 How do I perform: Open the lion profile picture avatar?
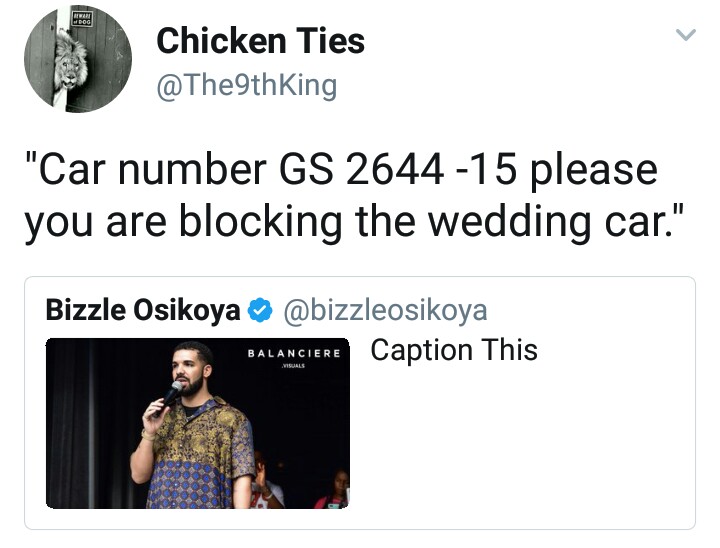[x=78, y=59]
